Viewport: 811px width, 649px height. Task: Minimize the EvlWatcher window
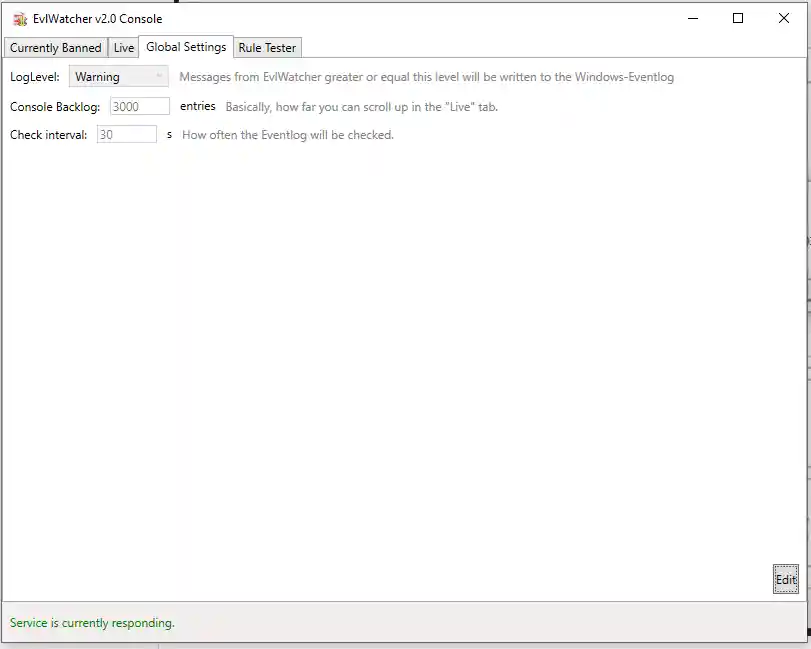click(x=693, y=18)
